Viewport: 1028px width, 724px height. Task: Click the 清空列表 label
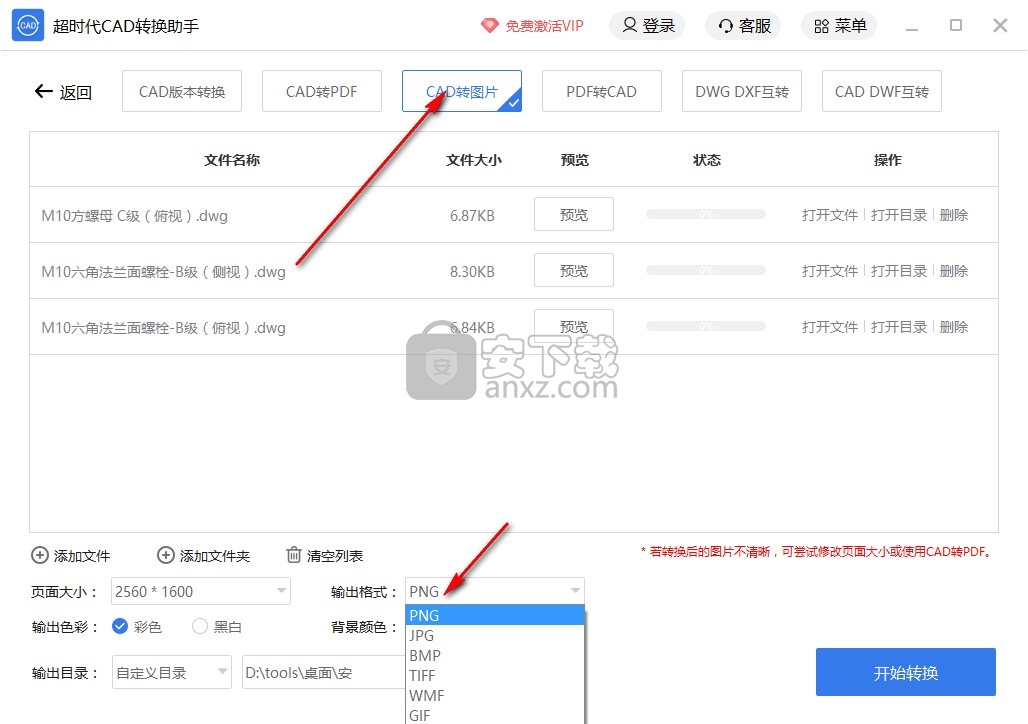(x=335, y=556)
